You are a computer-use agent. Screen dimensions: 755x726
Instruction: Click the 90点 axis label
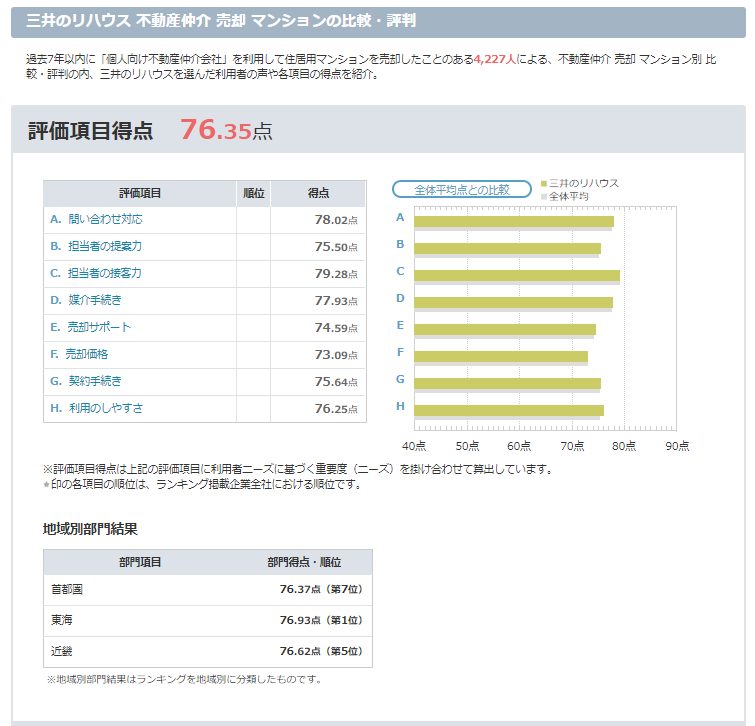tap(677, 446)
